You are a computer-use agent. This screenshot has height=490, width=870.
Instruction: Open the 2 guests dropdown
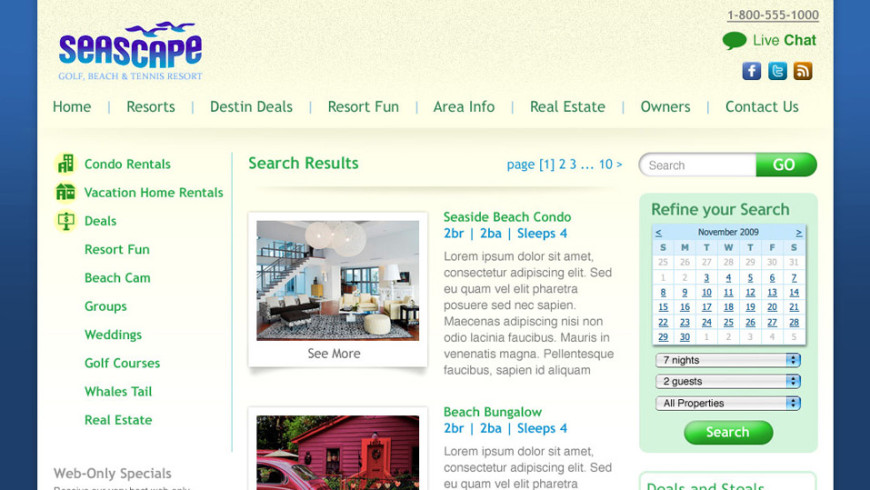point(728,381)
